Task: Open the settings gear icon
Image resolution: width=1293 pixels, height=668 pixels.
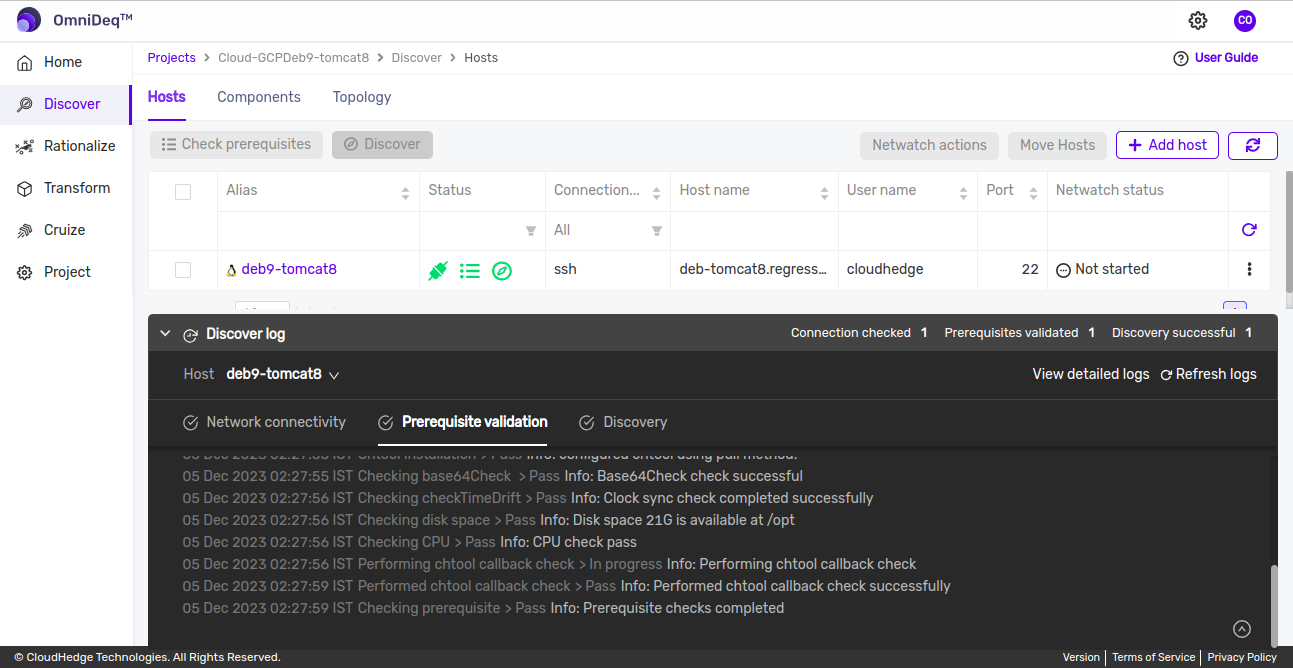Action: [1198, 20]
